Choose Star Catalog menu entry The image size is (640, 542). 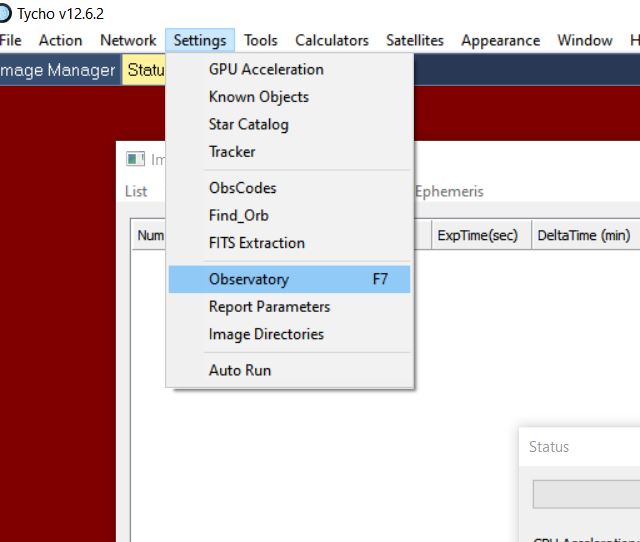coord(248,124)
